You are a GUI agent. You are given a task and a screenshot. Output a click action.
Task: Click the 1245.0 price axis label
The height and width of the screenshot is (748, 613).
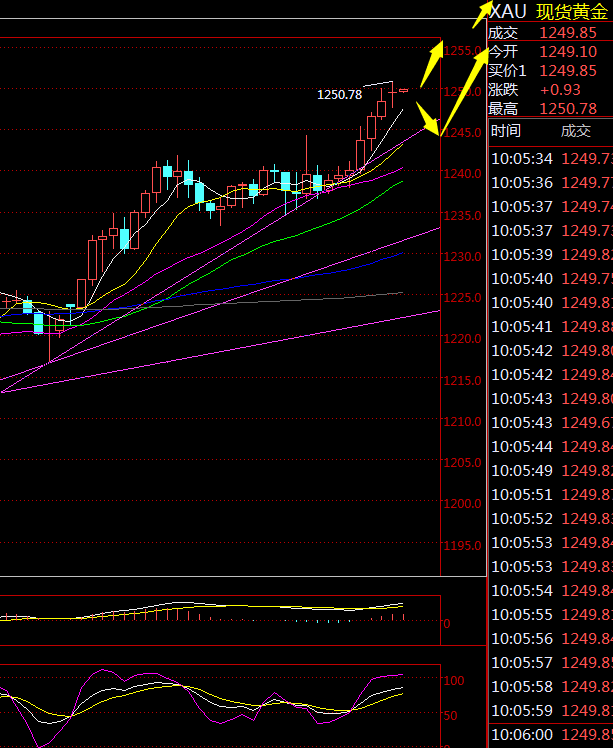462,133
